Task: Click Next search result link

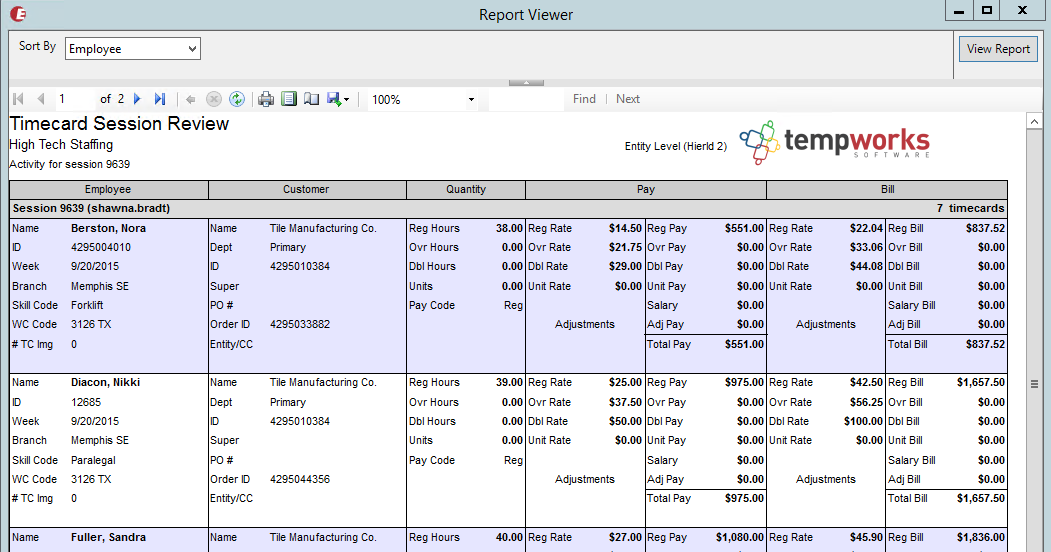Action: [628, 99]
